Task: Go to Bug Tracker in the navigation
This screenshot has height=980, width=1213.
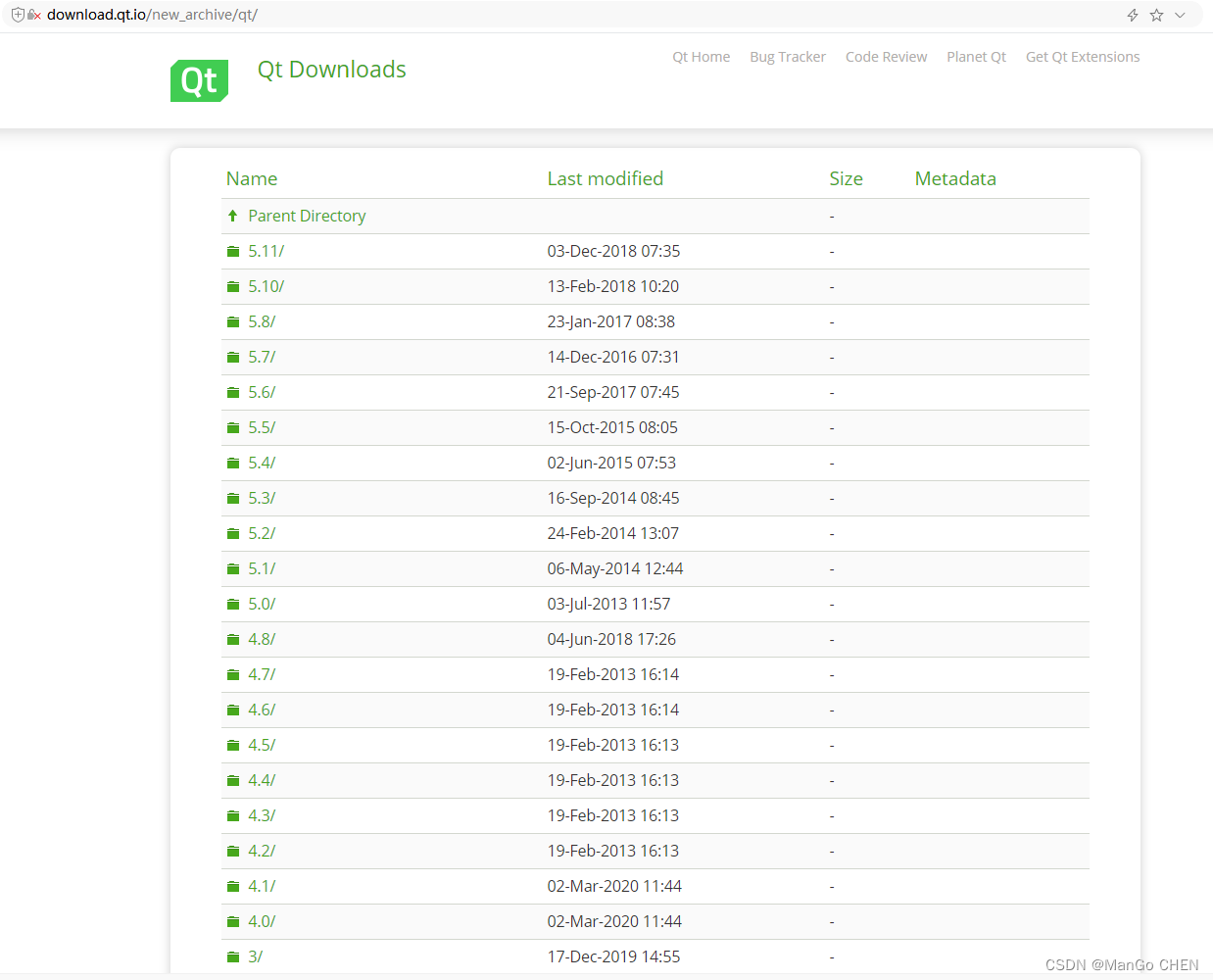Action: tap(788, 57)
